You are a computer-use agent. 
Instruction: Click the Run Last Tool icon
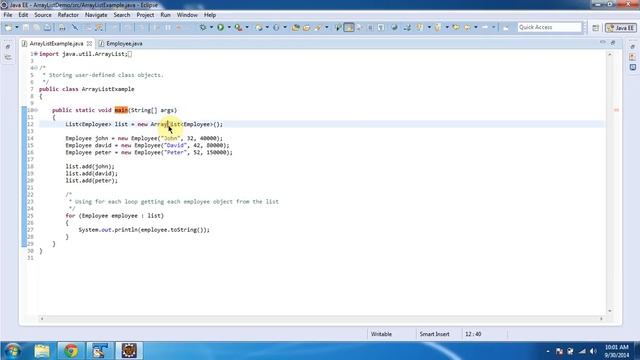(x=238, y=27)
